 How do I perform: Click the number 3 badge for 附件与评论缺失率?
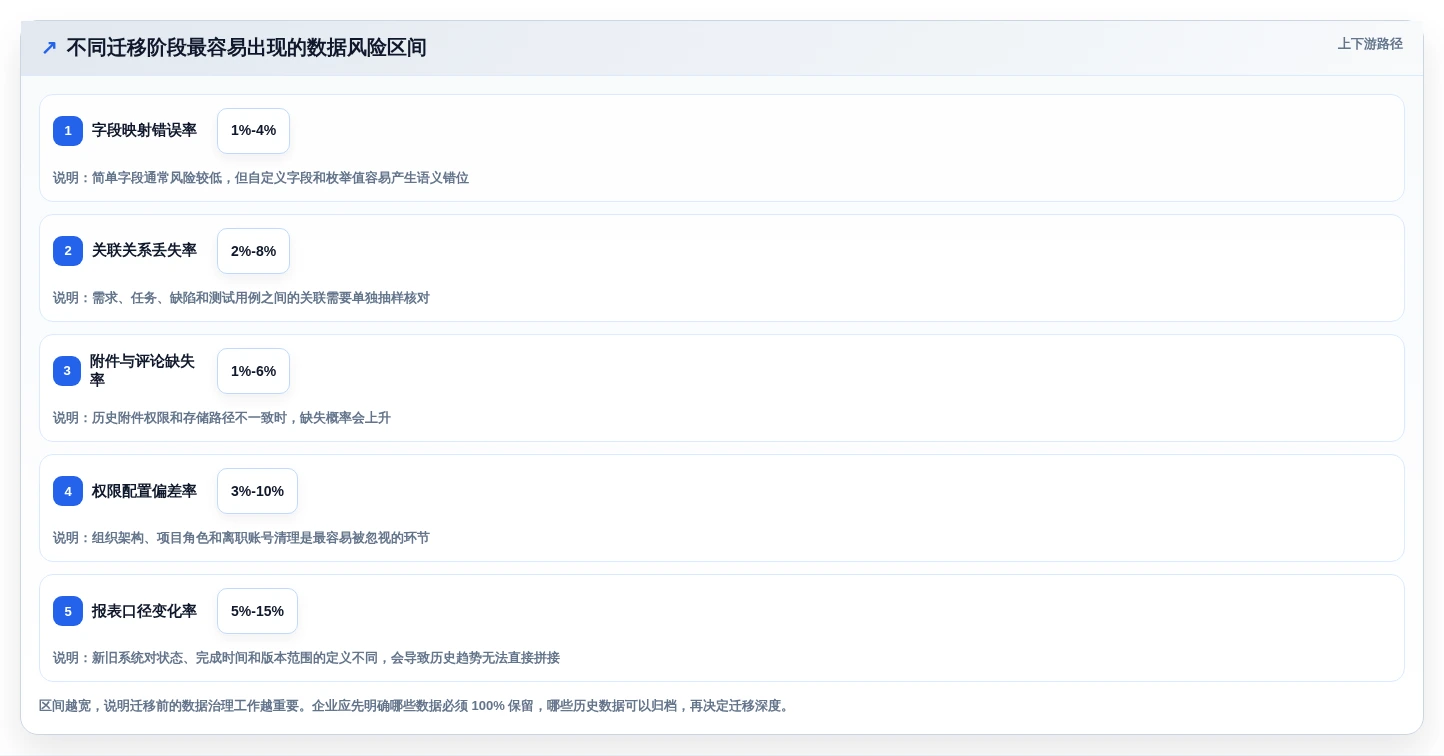tap(68, 371)
